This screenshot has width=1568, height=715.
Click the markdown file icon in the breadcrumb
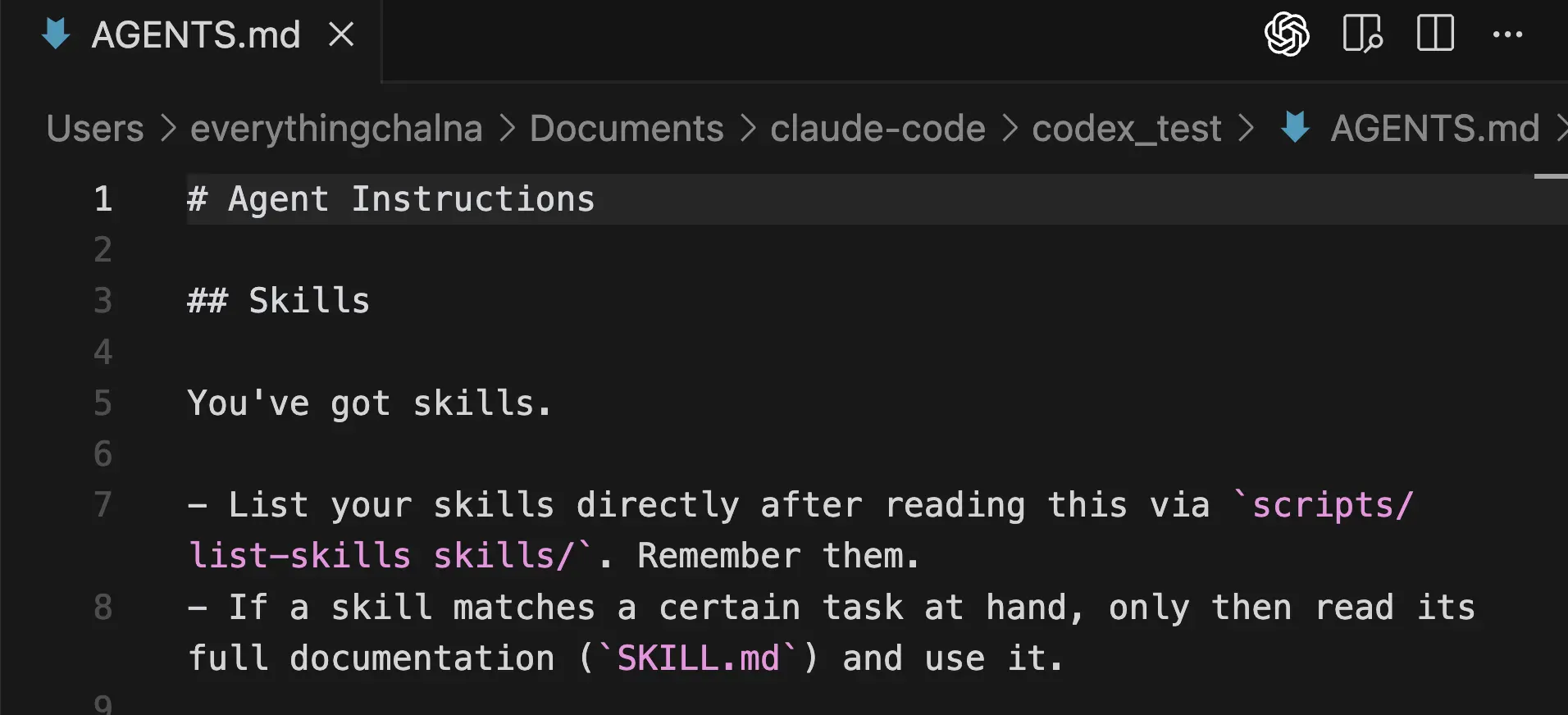coord(1295,128)
